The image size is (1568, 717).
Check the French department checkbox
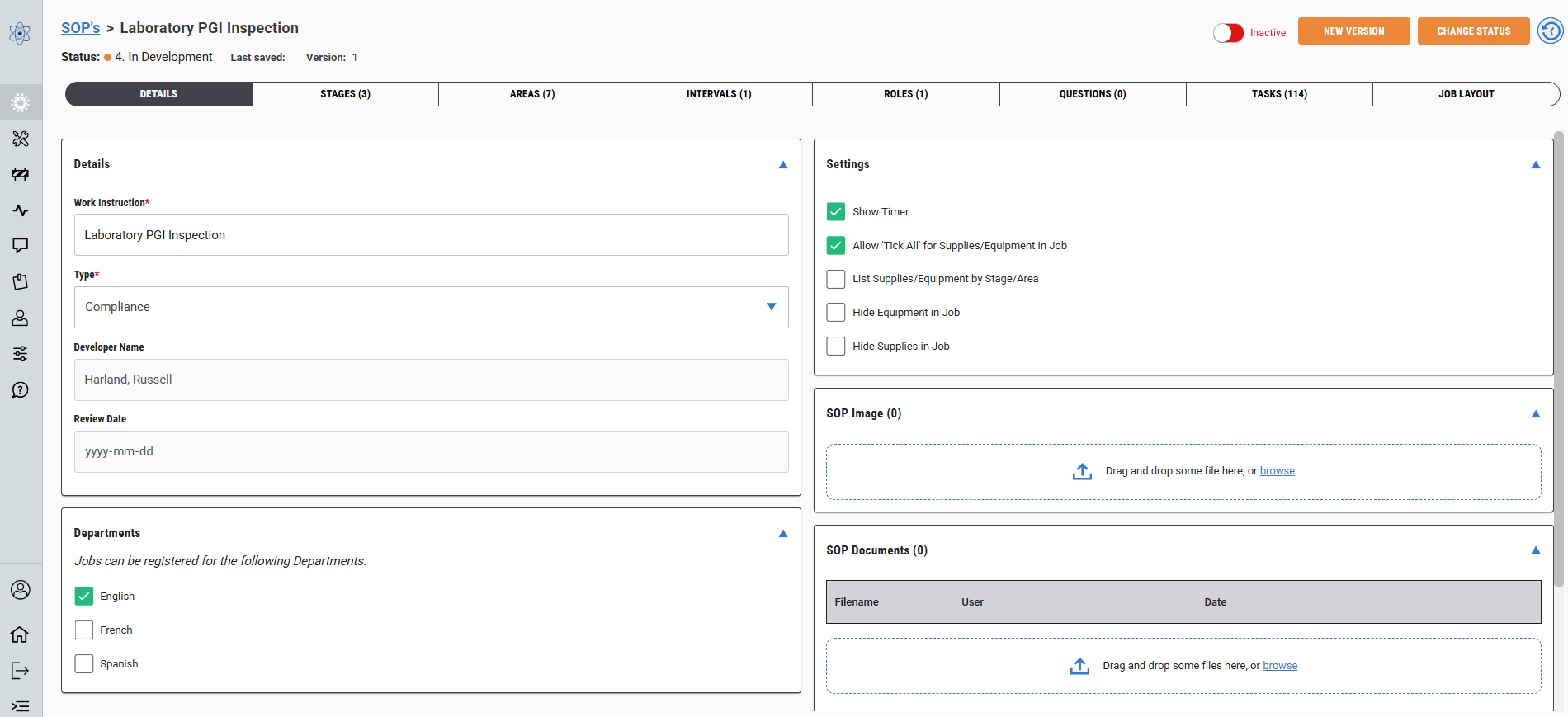point(84,630)
